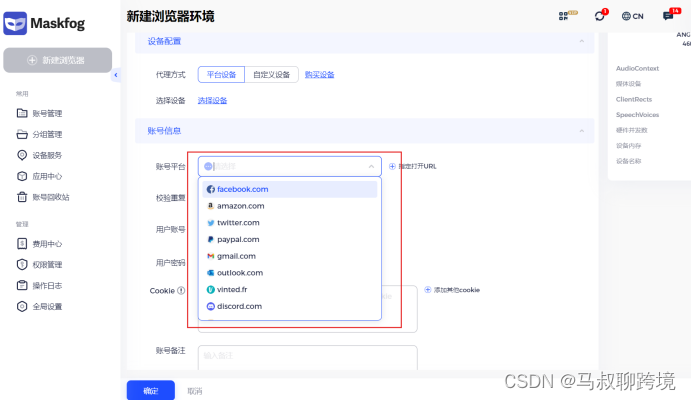This screenshot has width=691, height=400.
Task: Click the 选择设备 link
Action: click(212, 100)
